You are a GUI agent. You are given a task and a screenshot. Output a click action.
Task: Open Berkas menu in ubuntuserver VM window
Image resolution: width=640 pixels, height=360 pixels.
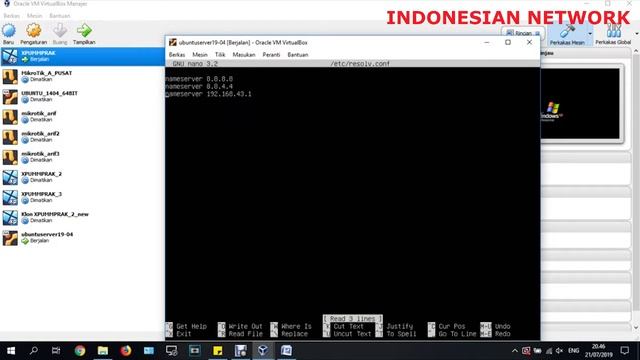click(177, 55)
